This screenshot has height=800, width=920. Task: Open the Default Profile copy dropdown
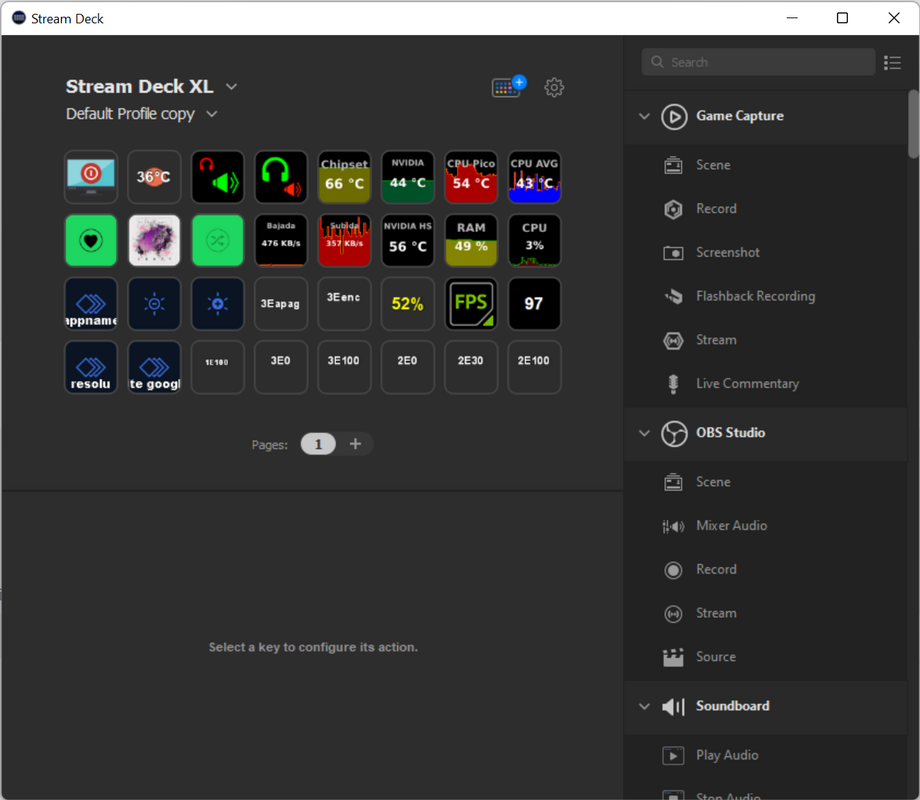pos(211,114)
